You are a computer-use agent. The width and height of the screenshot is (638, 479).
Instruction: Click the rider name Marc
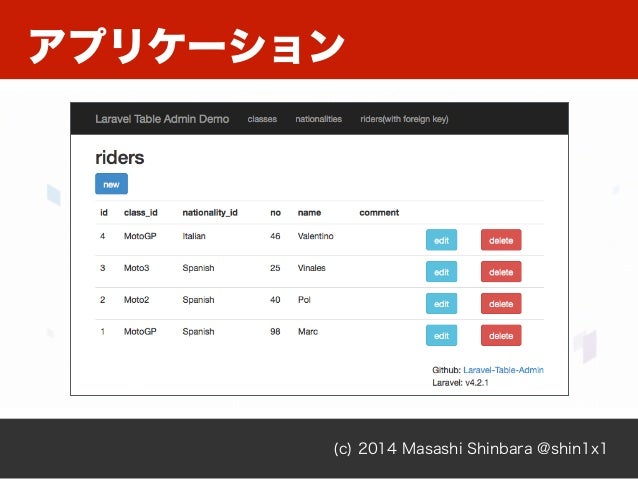308,332
